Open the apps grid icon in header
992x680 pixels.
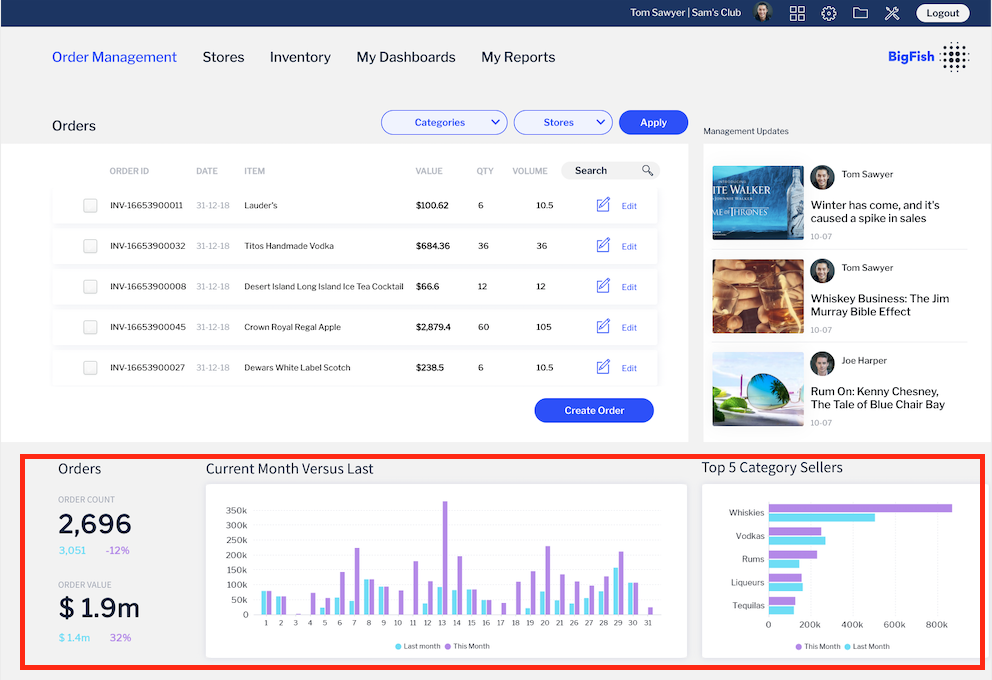tap(797, 13)
